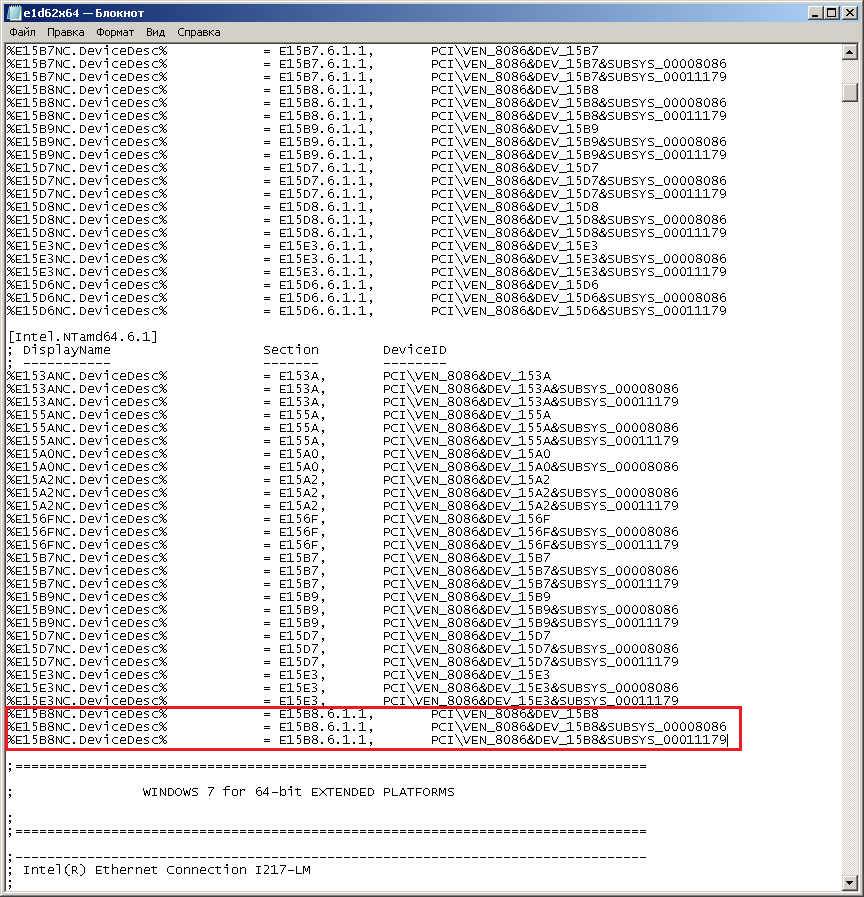Click PCI\VEN_8086&DEV_15A0&SUBSYS_00008086 text
864x897 pixels.
[530, 467]
